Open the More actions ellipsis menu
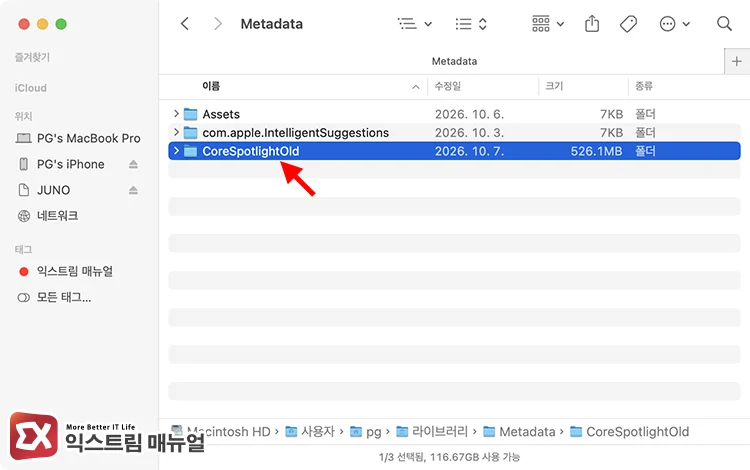 (x=674, y=23)
